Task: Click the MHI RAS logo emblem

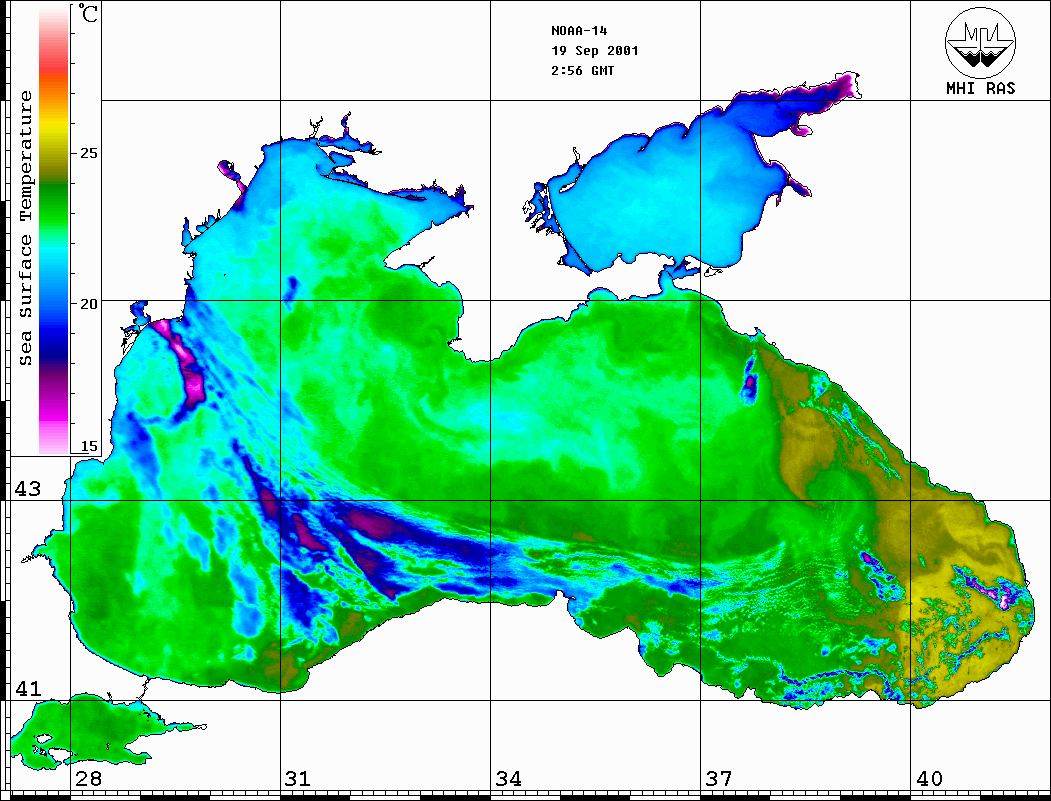Action: (980, 42)
